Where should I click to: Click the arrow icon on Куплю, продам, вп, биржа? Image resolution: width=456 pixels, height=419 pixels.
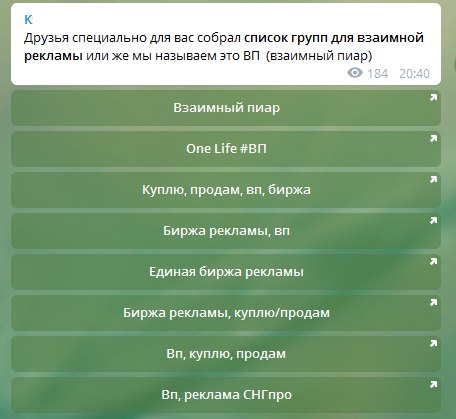coord(433,180)
